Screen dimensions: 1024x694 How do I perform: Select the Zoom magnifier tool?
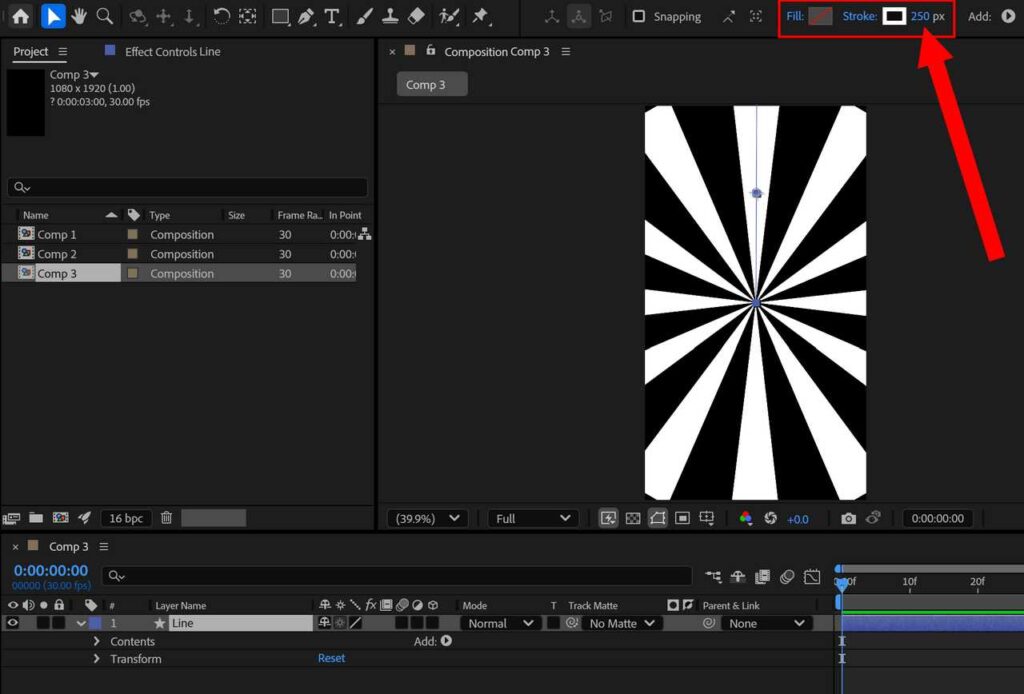coord(104,16)
